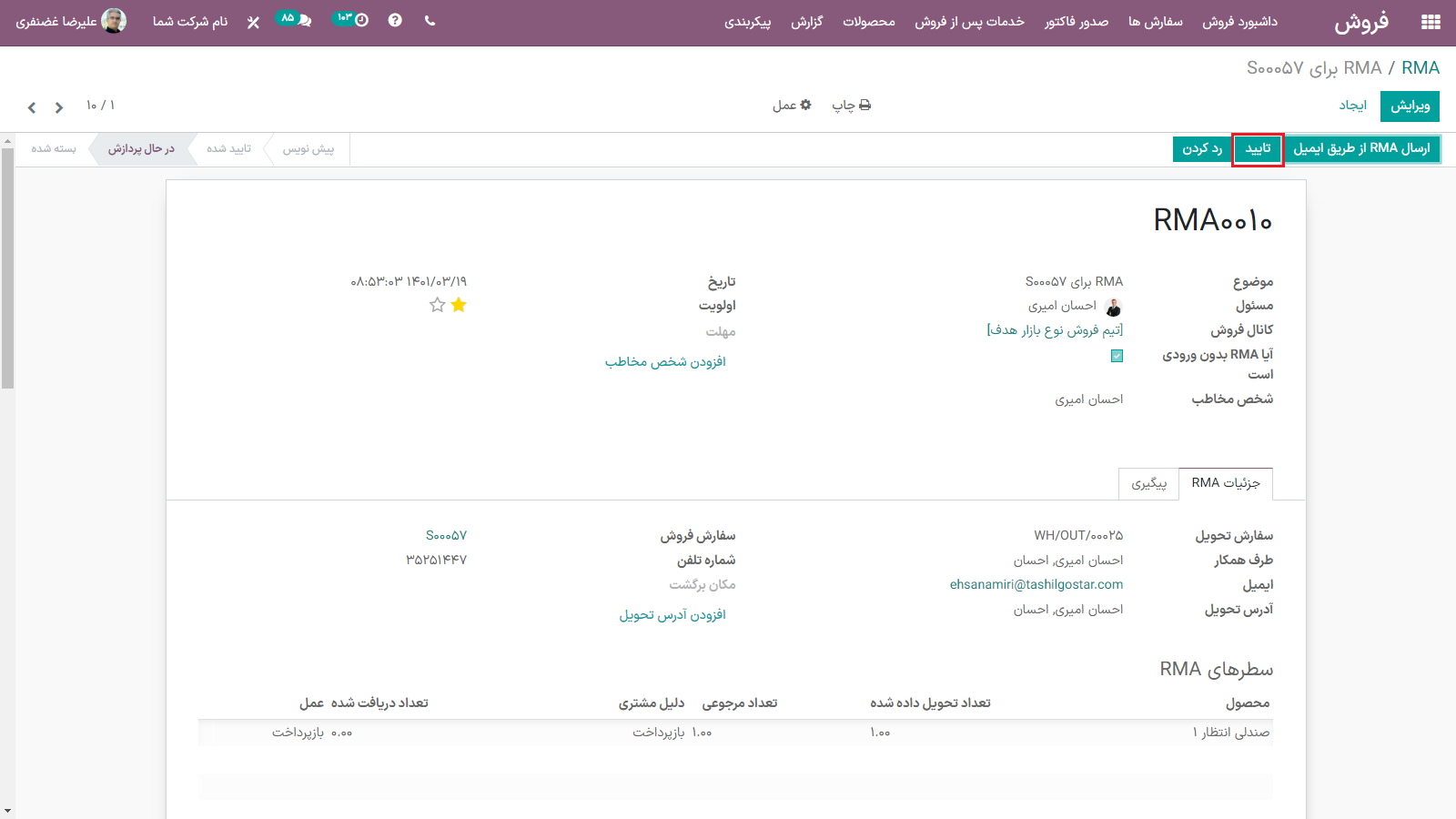Open user avatar of علیرضا غضنفری
Viewport: 1456px width, 819px height.
[x=114, y=21]
